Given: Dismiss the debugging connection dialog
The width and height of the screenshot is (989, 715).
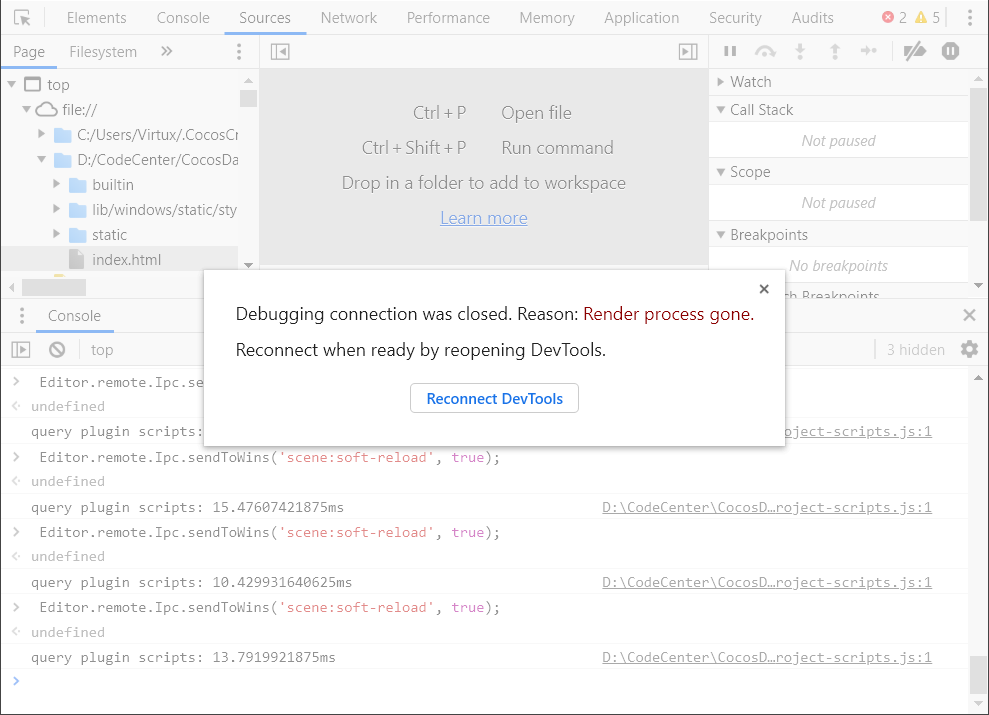Looking at the screenshot, I should pyautogui.click(x=764, y=290).
